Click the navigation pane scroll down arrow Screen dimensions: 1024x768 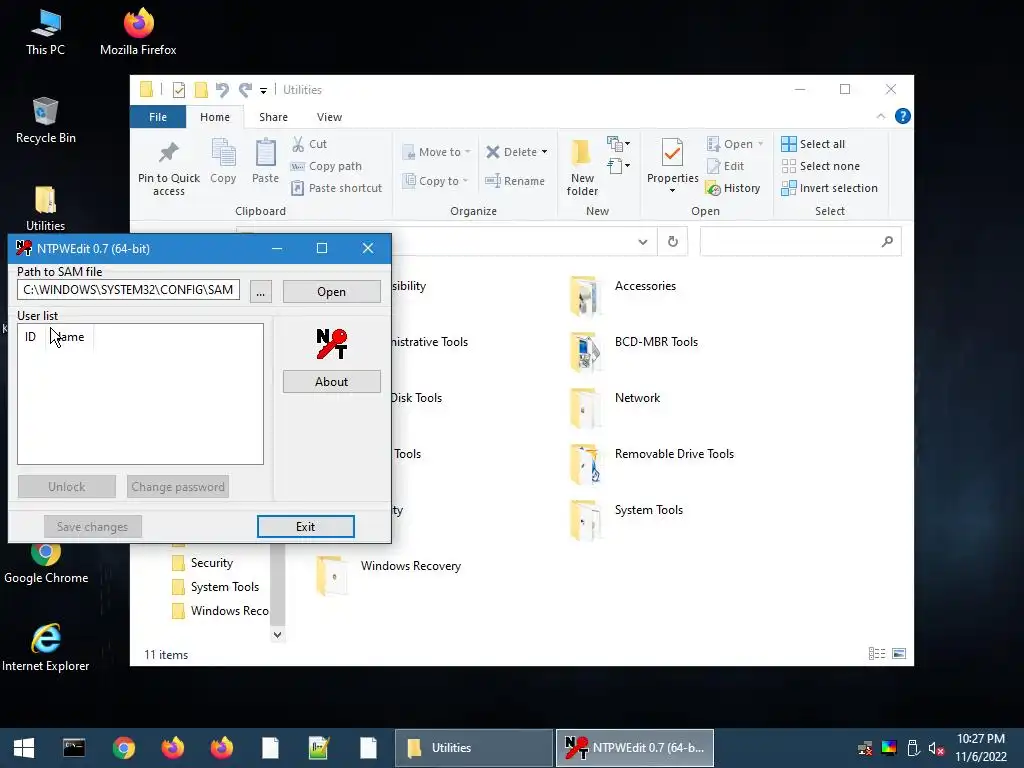pyautogui.click(x=278, y=635)
